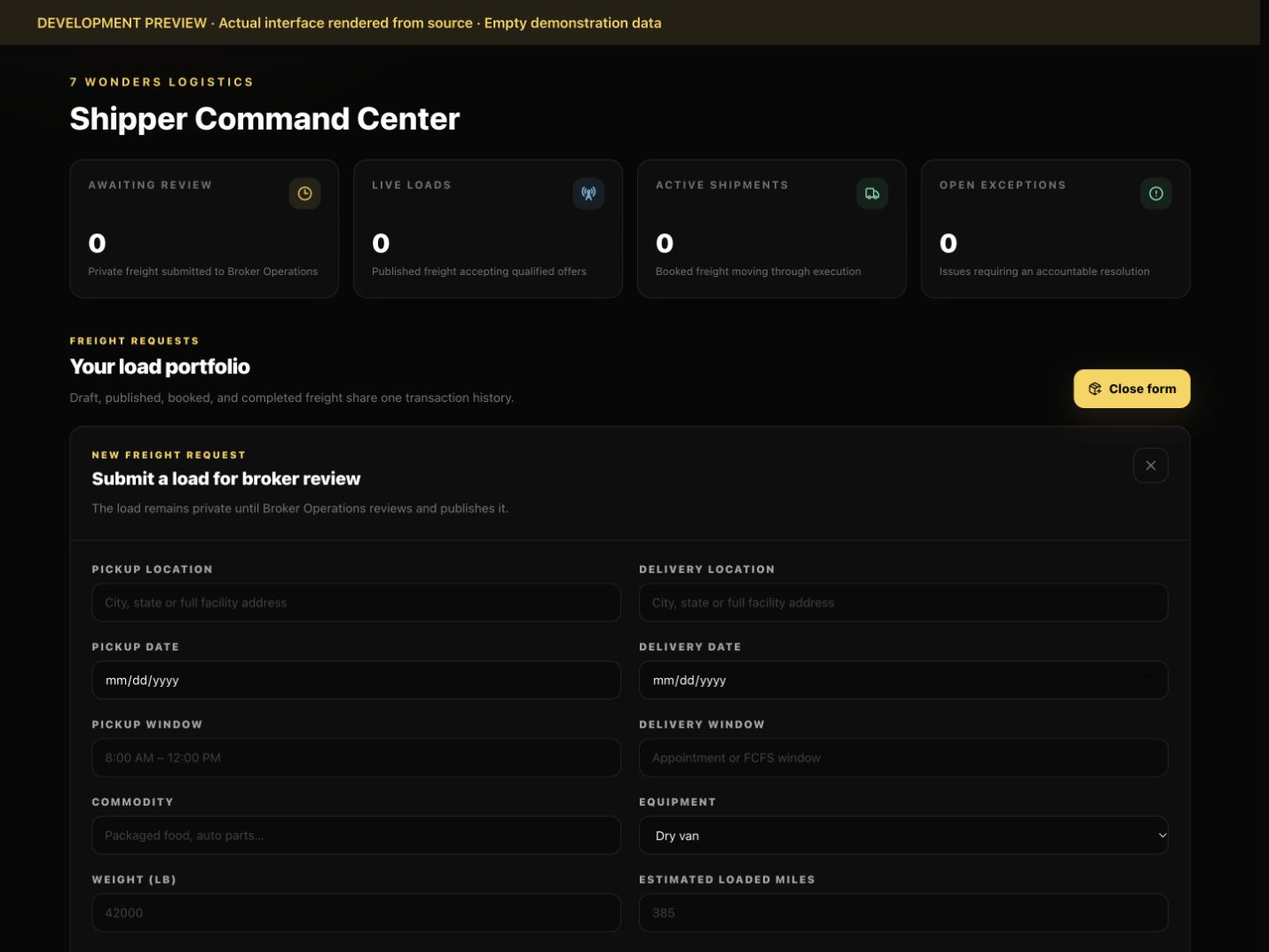Click into the Pickup Date field

point(356,681)
